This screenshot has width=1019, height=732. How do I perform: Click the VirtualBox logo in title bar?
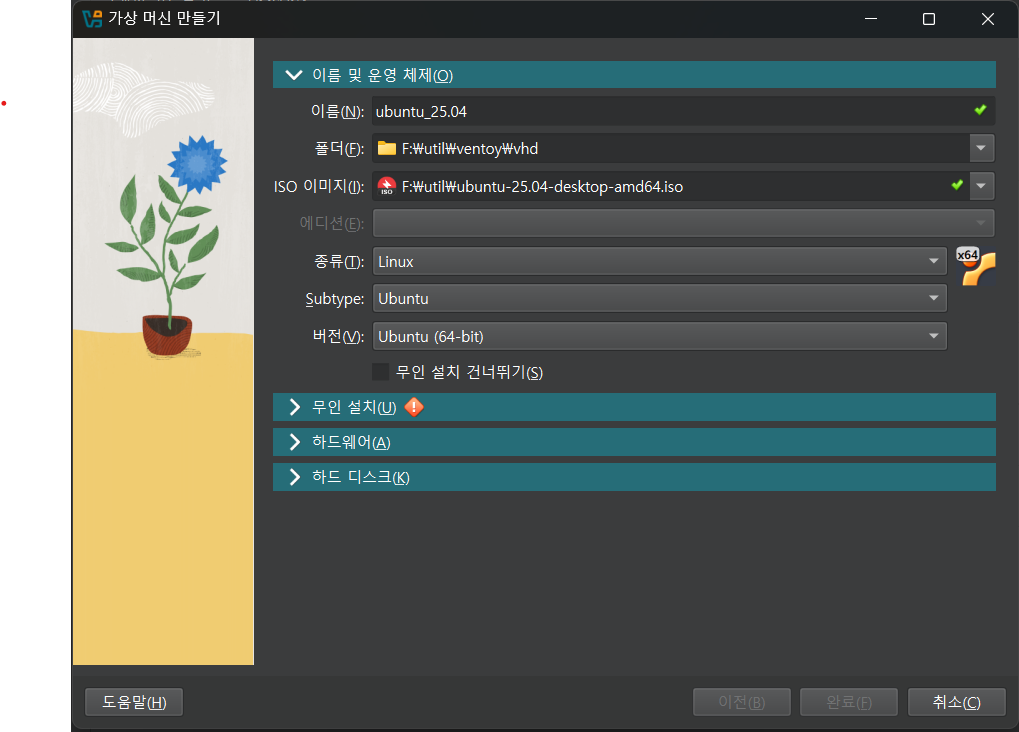tap(92, 19)
